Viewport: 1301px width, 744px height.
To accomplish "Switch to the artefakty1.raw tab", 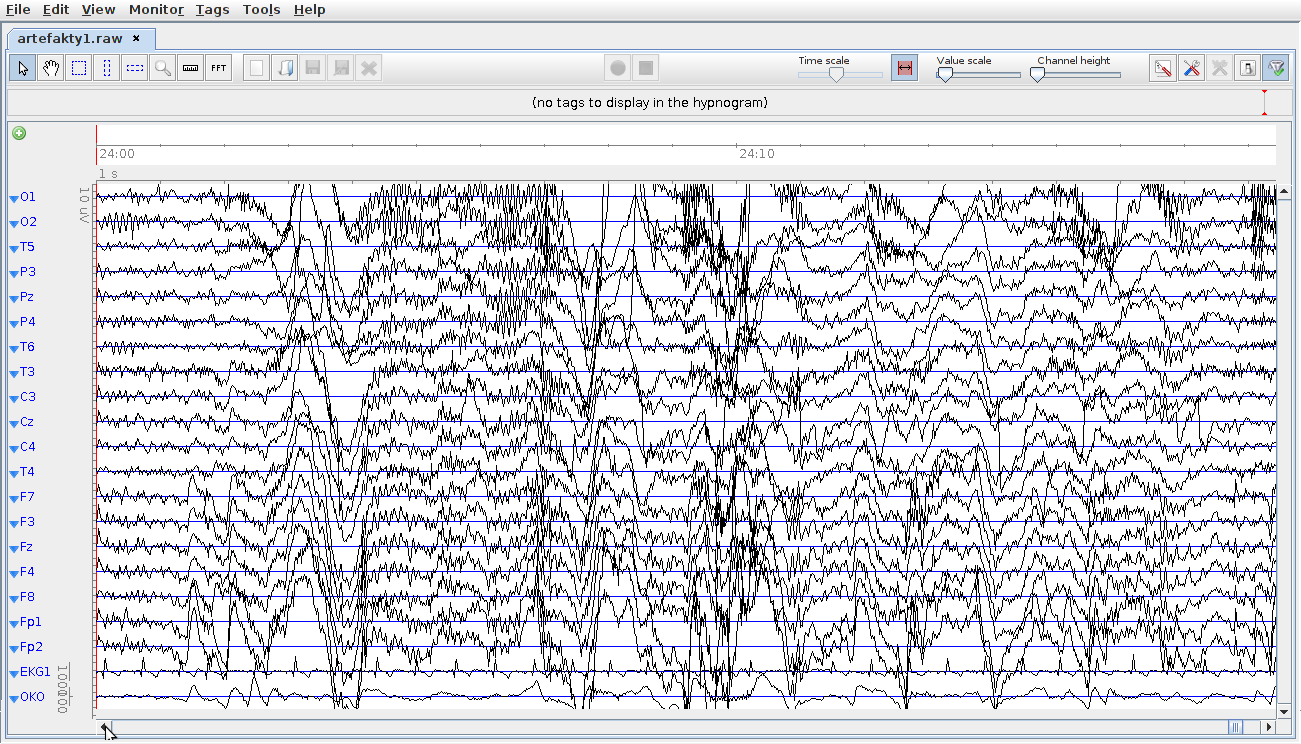I will 70,38.
